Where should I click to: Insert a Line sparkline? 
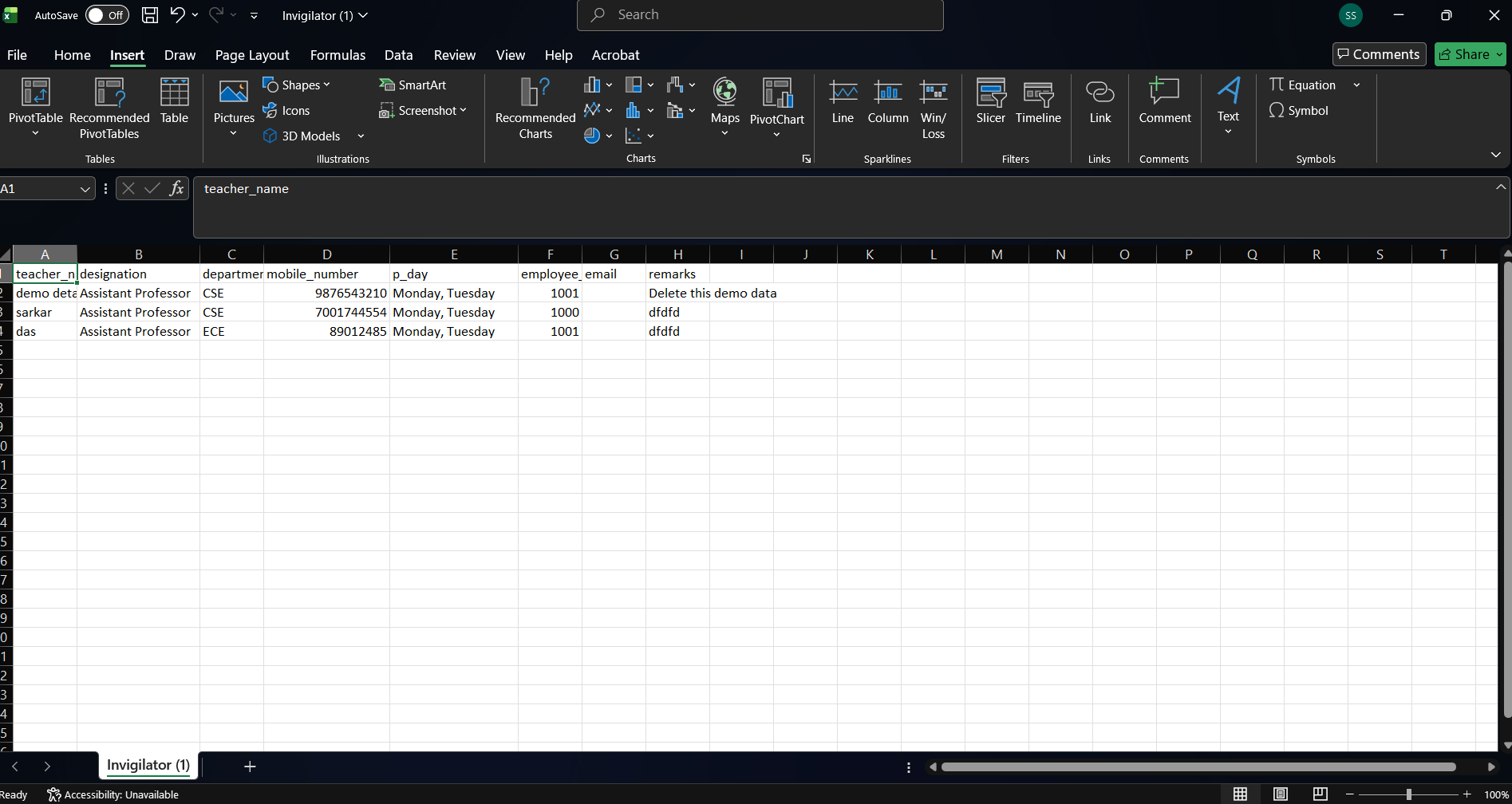tap(843, 101)
